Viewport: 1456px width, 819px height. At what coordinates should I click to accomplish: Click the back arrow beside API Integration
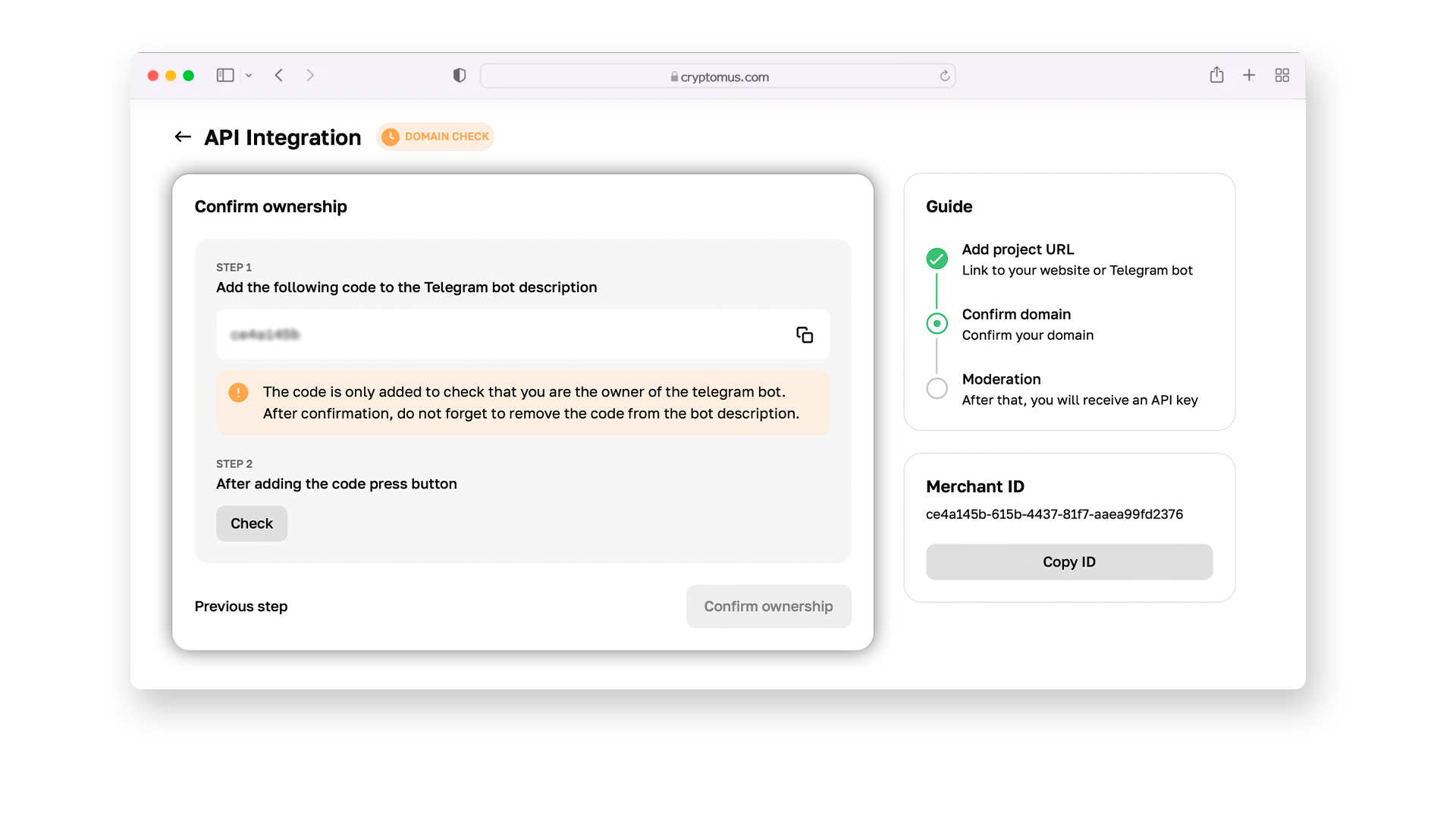[182, 136]
